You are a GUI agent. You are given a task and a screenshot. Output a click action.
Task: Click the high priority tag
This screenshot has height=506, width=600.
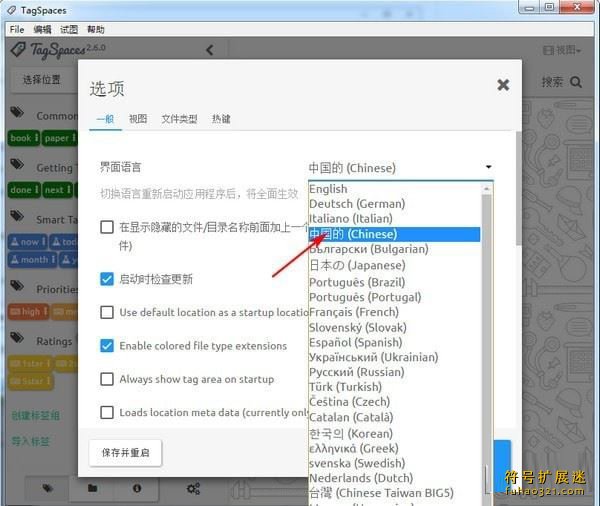click(28, 312)
